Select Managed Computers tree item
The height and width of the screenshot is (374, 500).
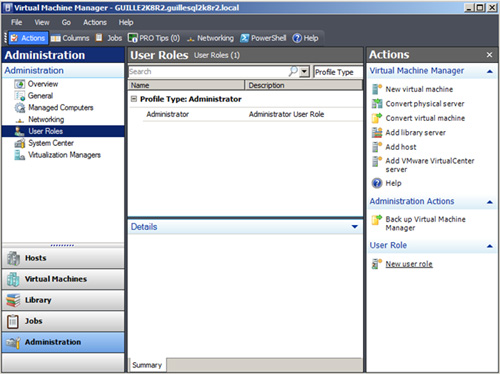(x=61, y=108)
